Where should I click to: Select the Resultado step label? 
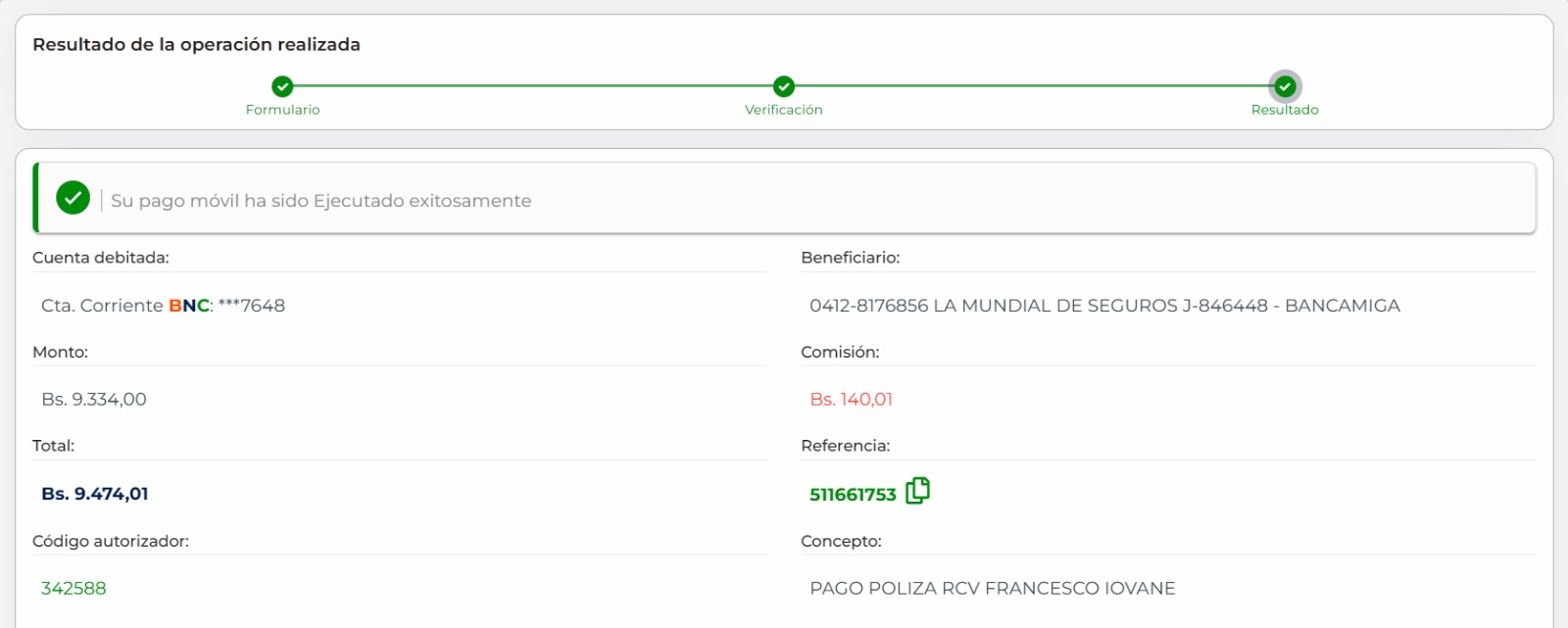click(x=1285, y=110)
